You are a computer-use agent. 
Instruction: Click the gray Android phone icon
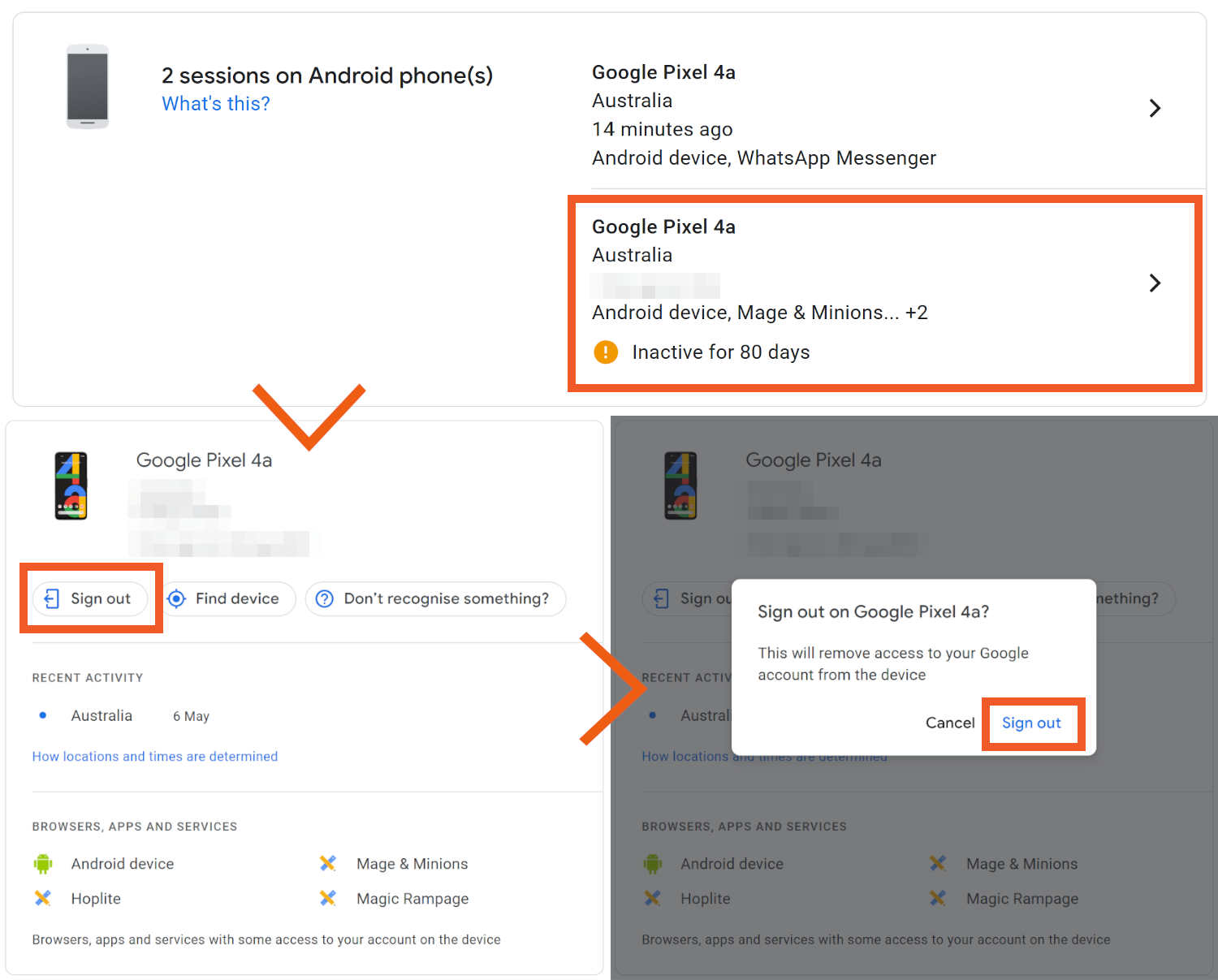(88, 87)
